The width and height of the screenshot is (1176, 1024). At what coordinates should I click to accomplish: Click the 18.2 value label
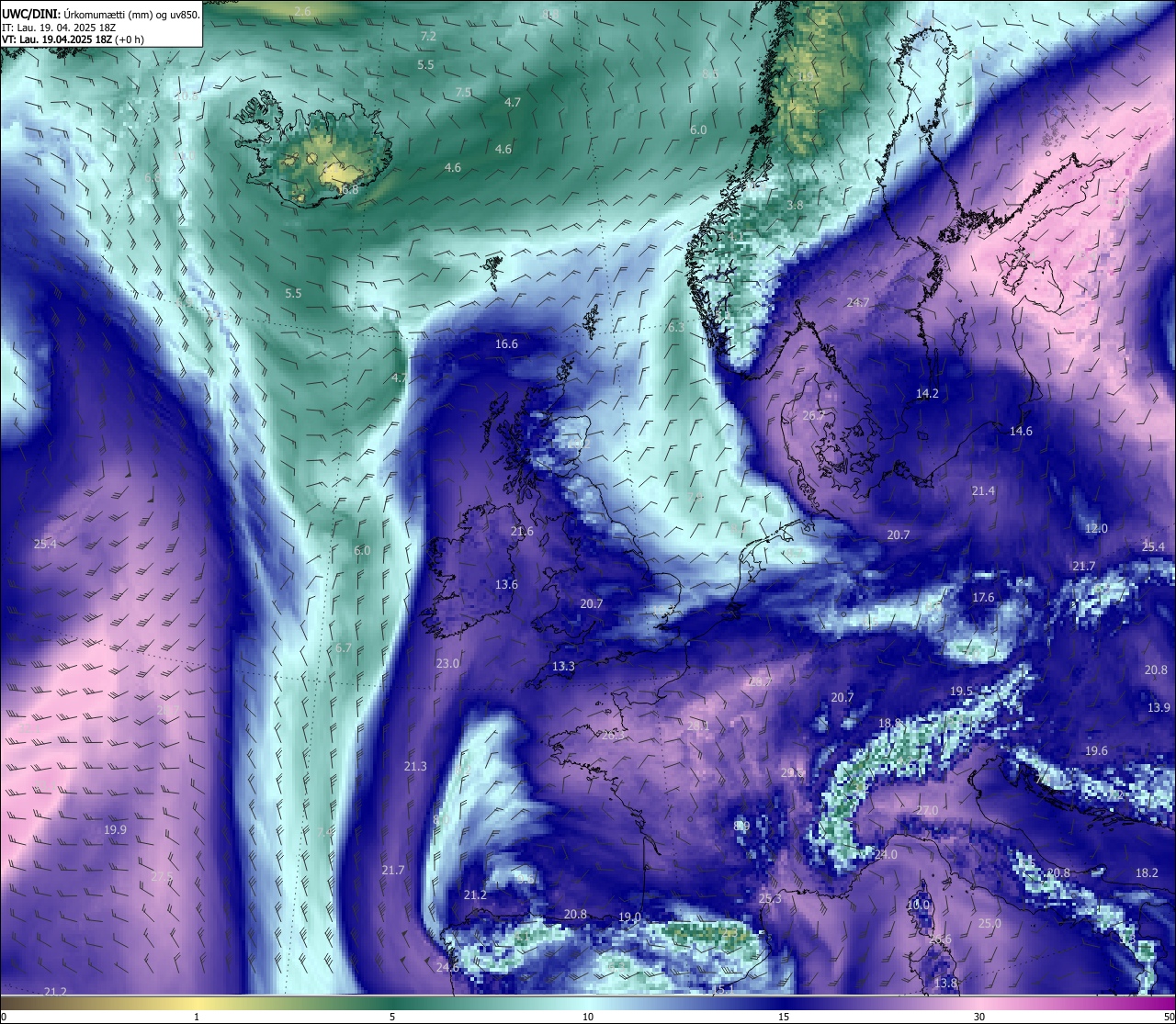[x=1147, y=872]
